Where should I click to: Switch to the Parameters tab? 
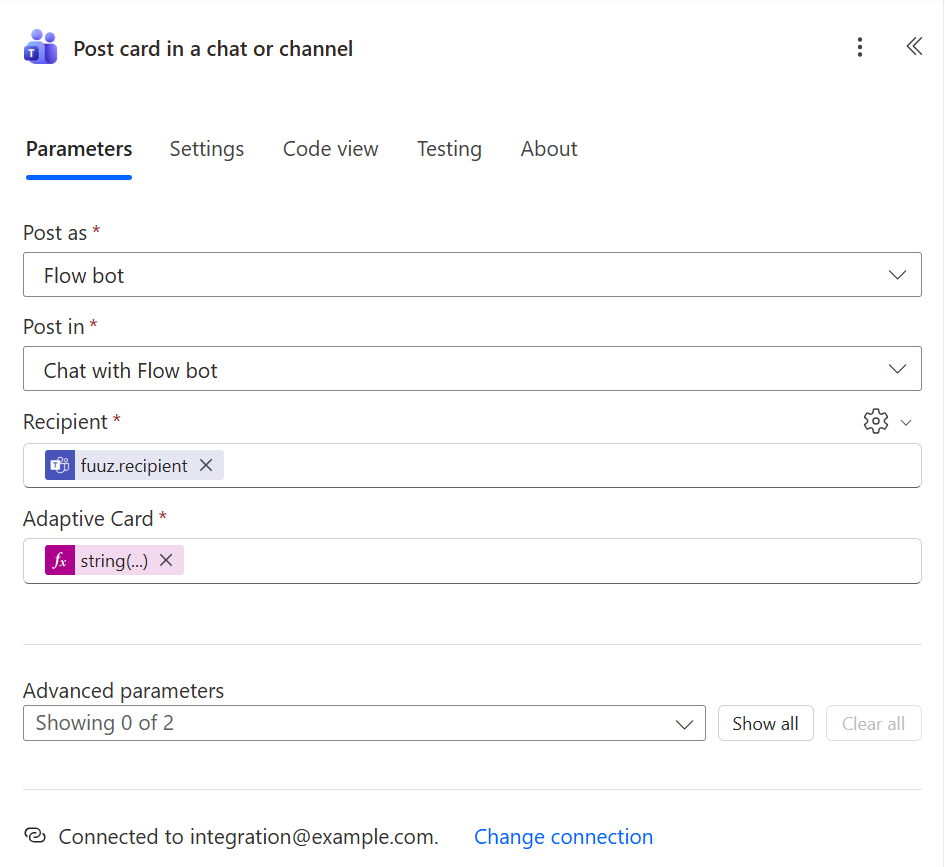tap(79, 149)
